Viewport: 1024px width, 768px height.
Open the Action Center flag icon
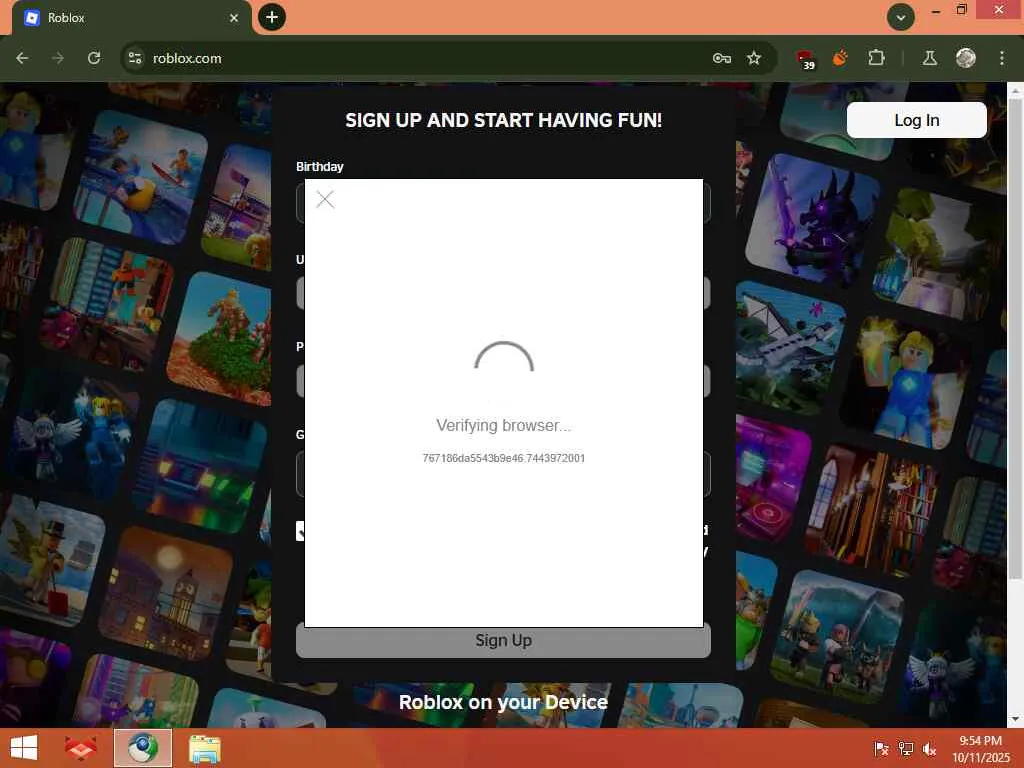click(x=881, y=748)
